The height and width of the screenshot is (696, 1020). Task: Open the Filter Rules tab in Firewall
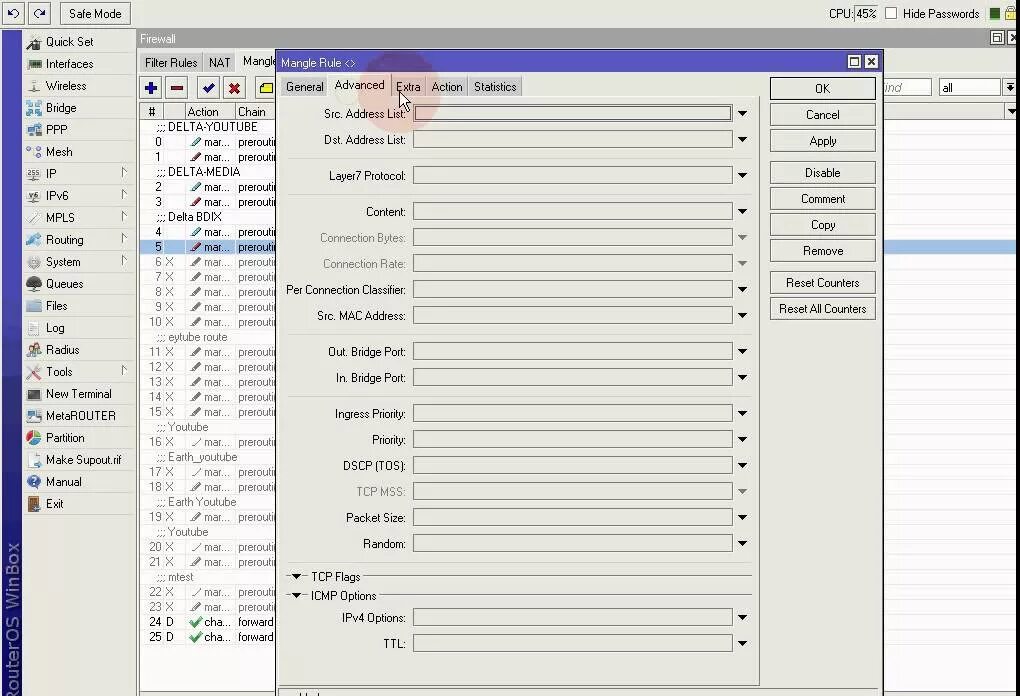171,62
